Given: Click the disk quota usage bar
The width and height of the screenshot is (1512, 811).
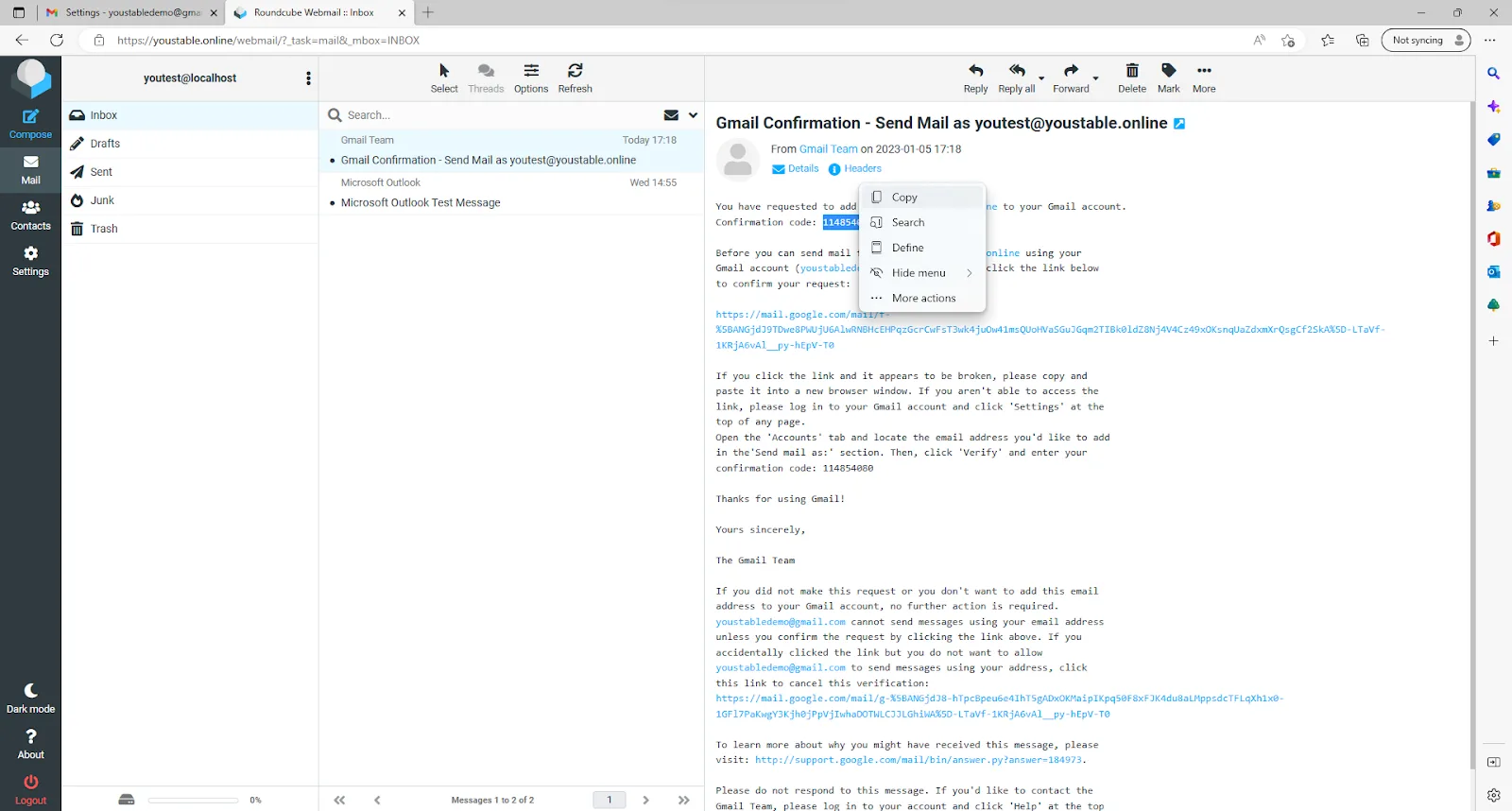Looking at the screenshot, I should coord(193,800).
